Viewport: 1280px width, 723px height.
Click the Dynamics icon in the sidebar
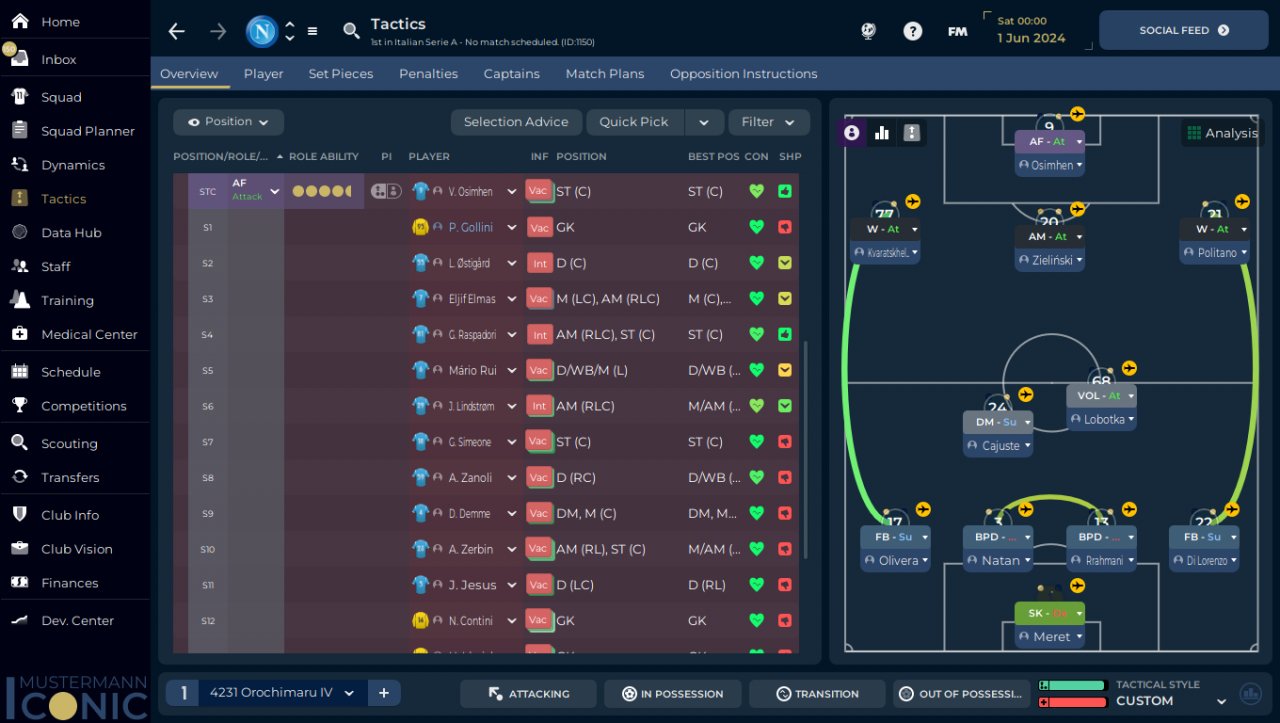point(20,165)
